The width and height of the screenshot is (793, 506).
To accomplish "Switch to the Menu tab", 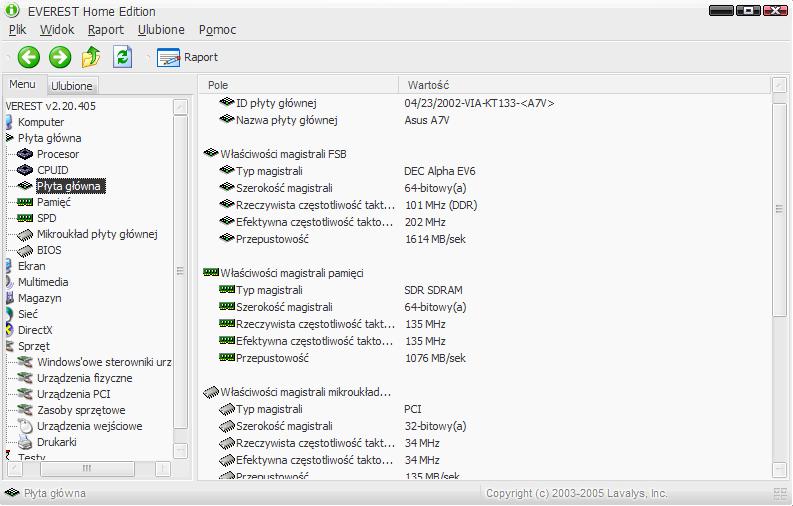I will click(23, 84).
